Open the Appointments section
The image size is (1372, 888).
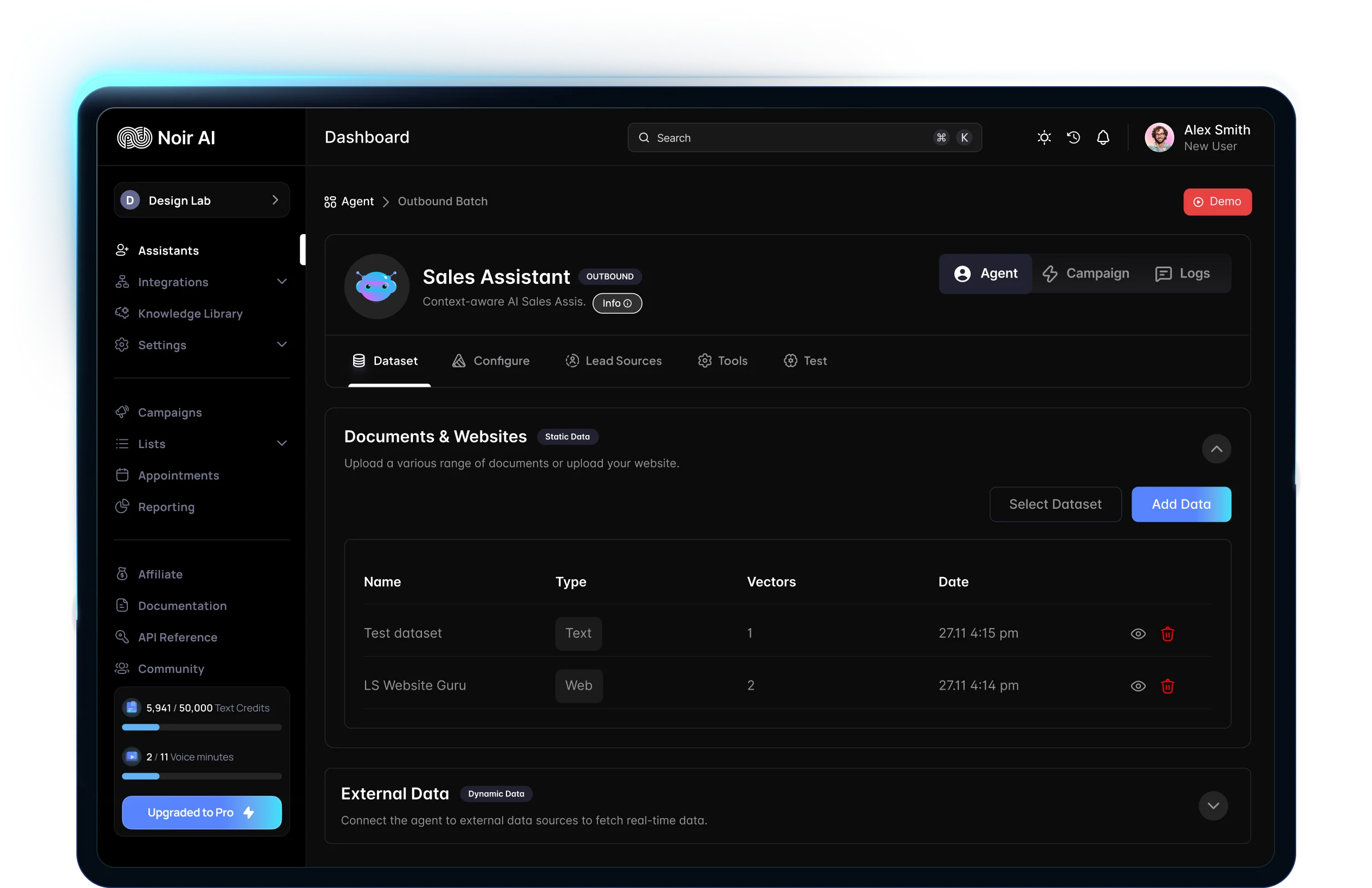point(178,475)
